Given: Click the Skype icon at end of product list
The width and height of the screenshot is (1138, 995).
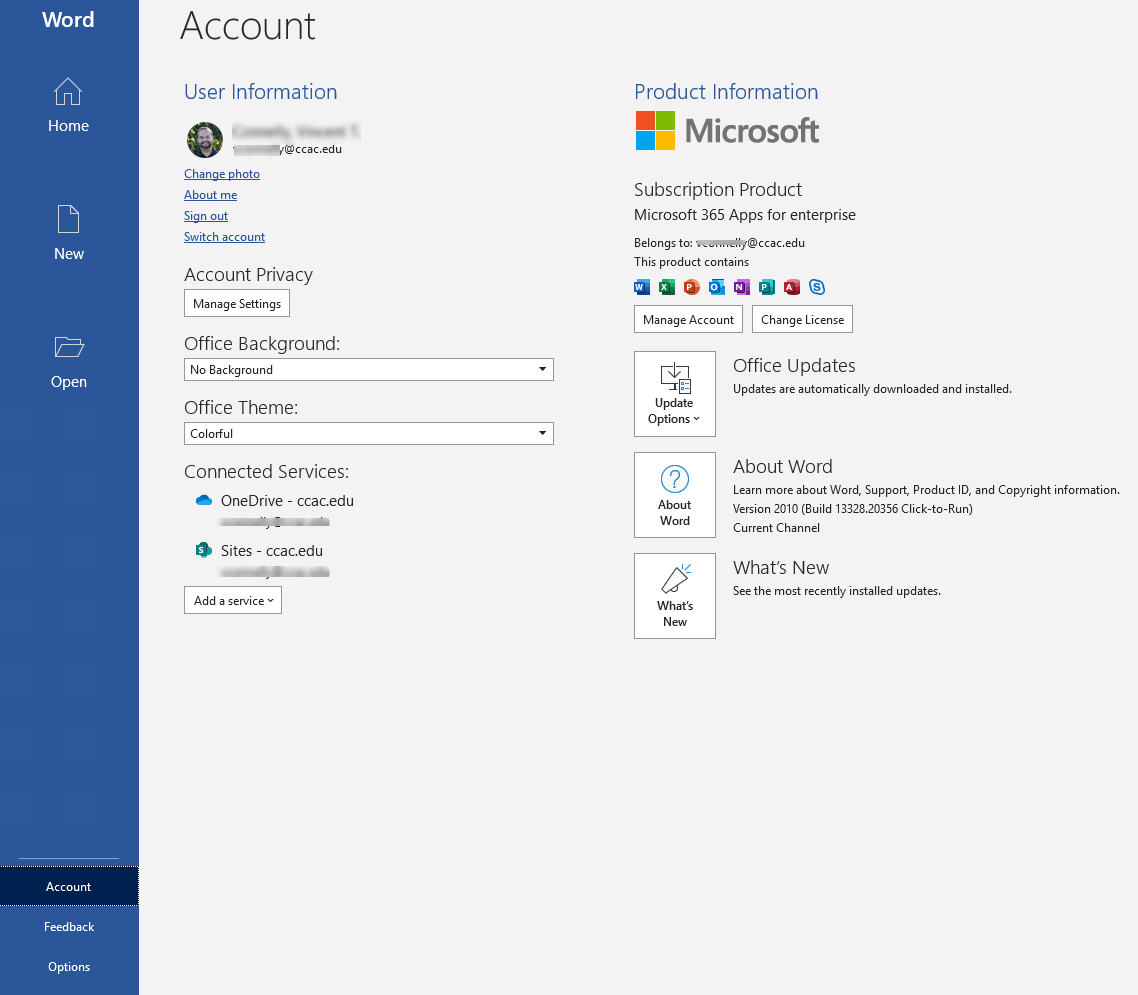Looking at the screenshot, I should (x=817, y=287).
